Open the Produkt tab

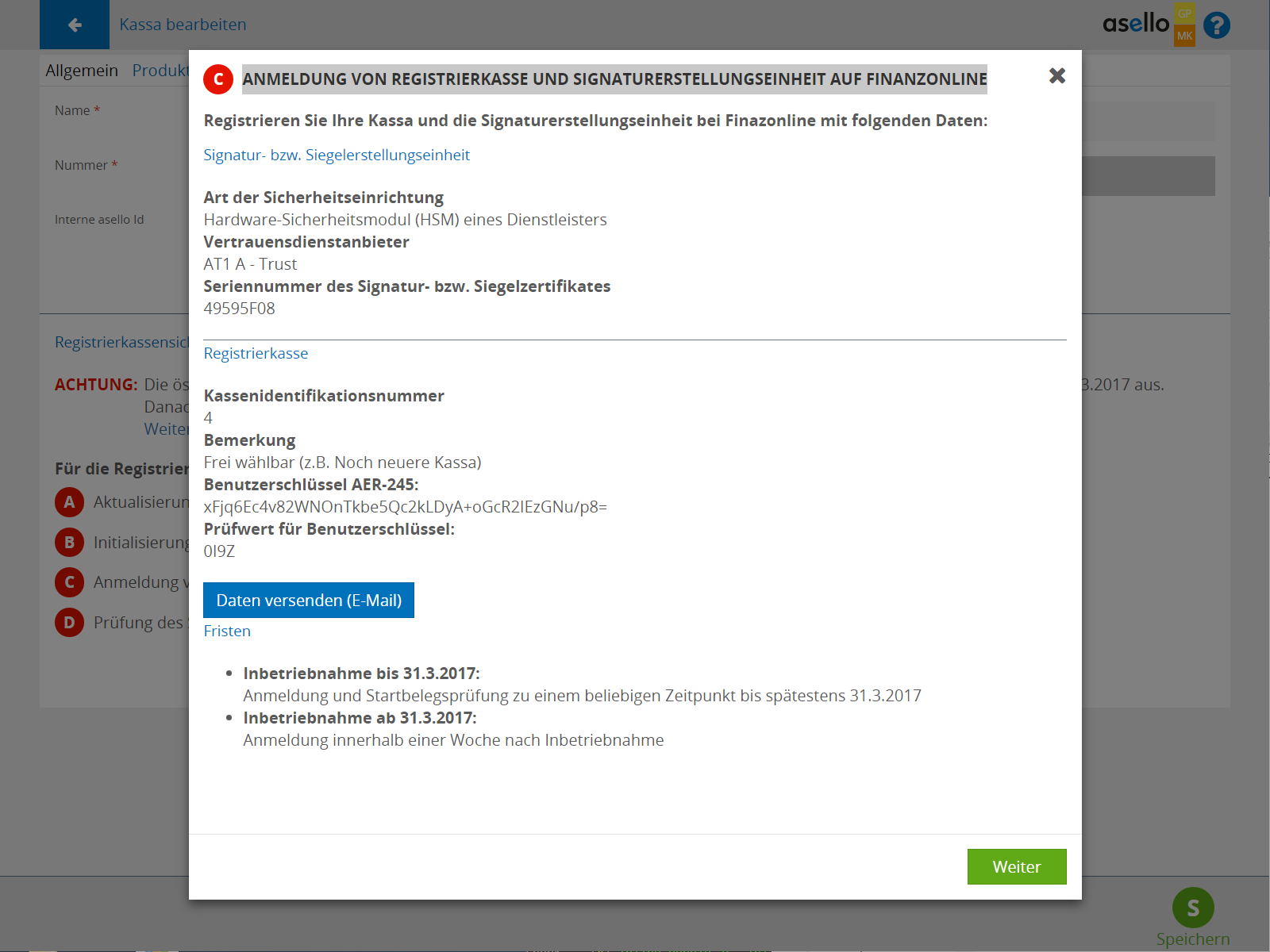(160, 71)
